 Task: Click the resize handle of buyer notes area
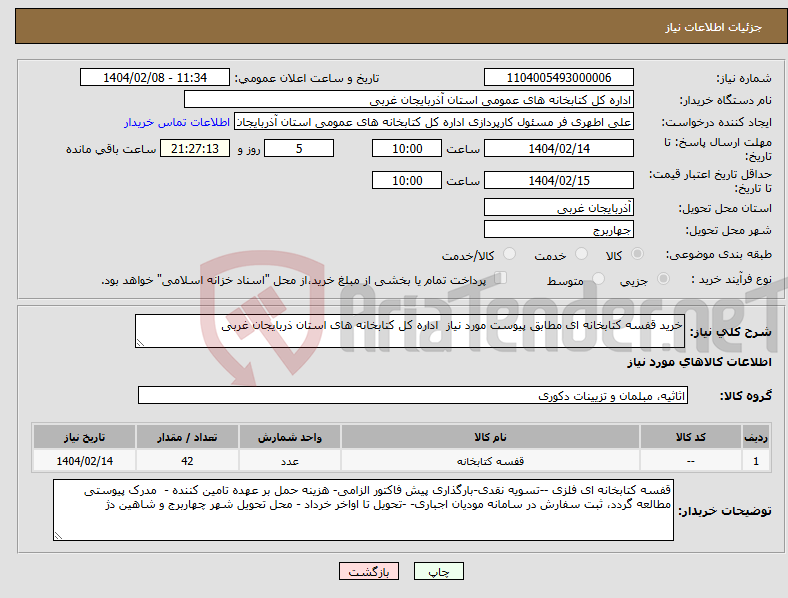point(58,536)
